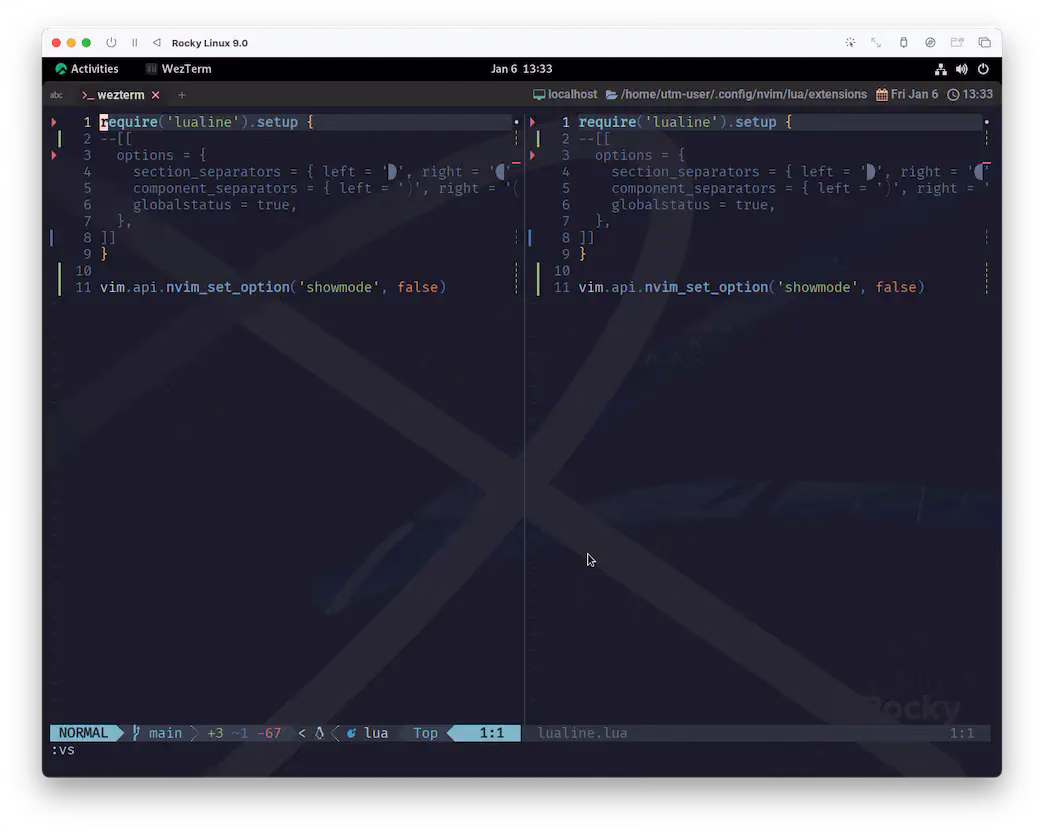Click the abc indicator left of wezterm tab

pos(57,95)
